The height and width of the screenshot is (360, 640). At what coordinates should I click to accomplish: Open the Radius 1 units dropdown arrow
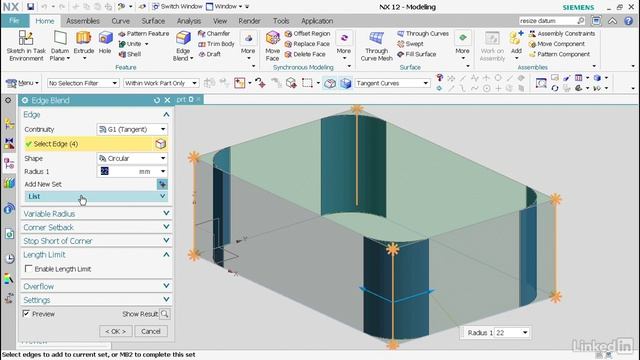point(163,171)
